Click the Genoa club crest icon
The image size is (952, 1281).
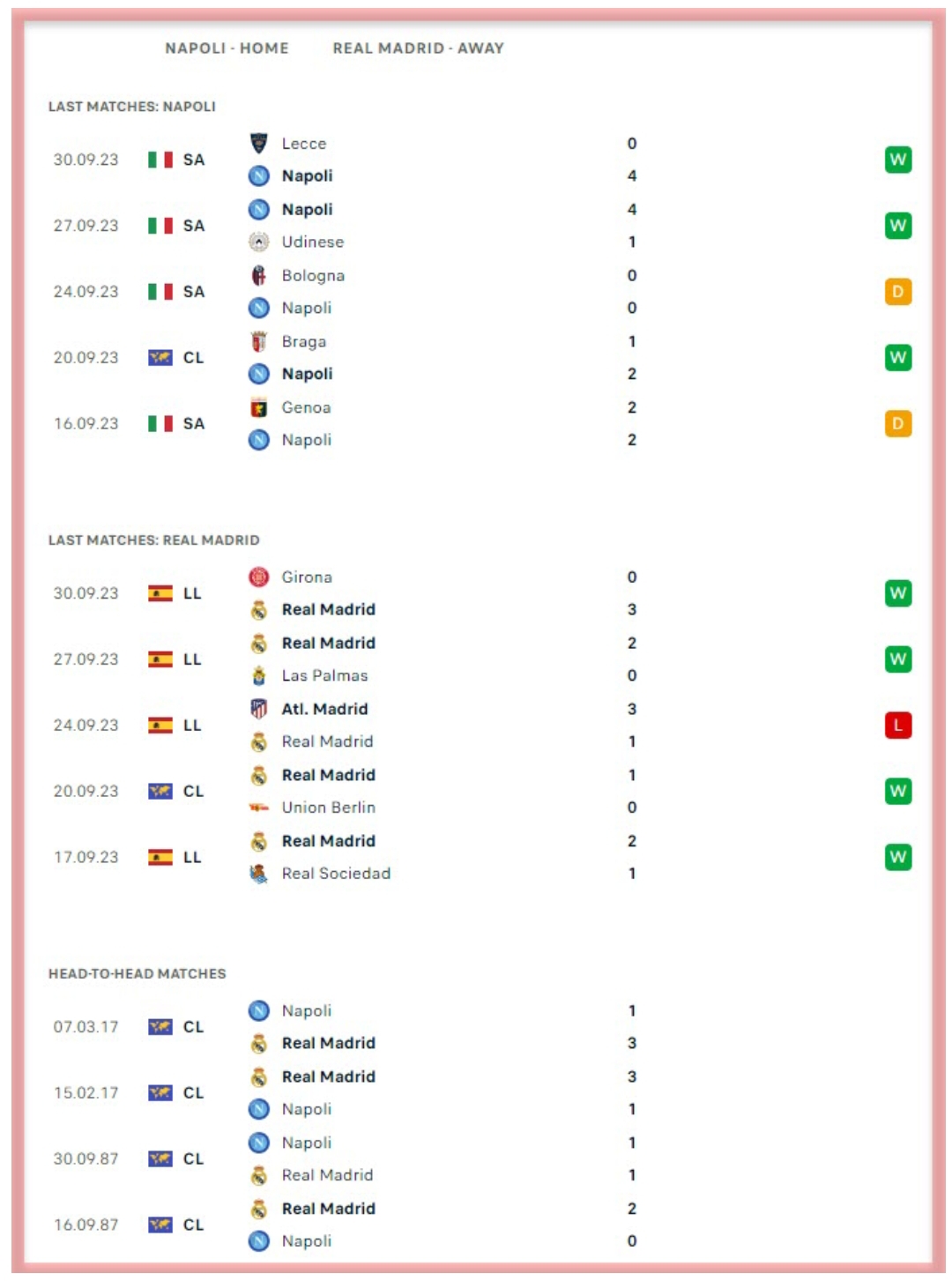coord(258,407)
